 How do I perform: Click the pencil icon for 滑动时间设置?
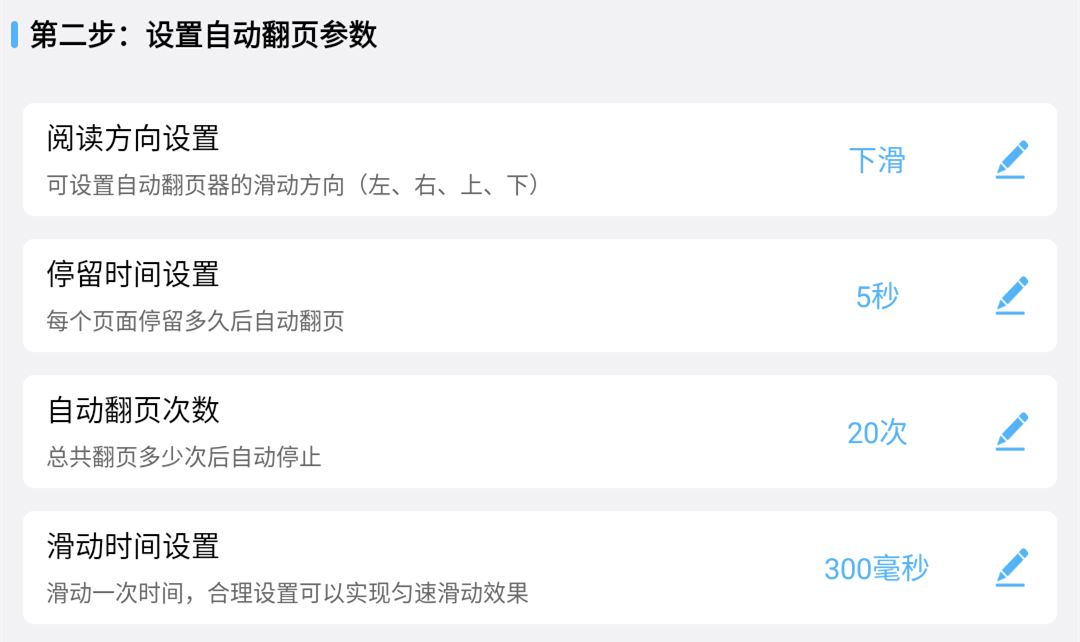[1012, 566]
